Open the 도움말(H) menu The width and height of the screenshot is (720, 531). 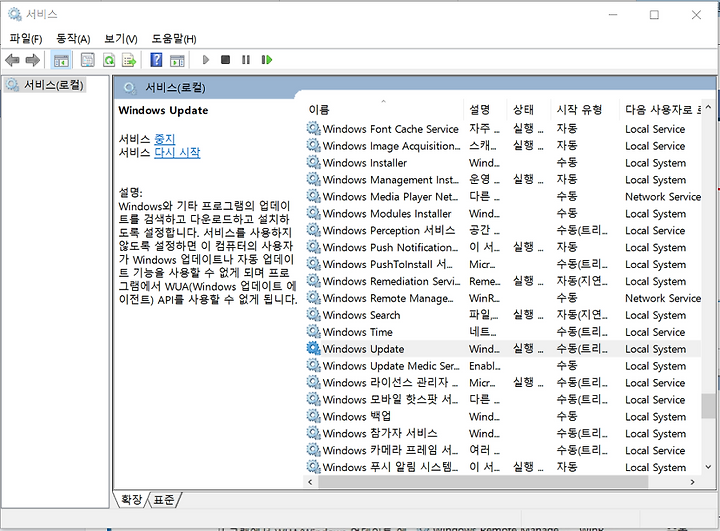174,39
